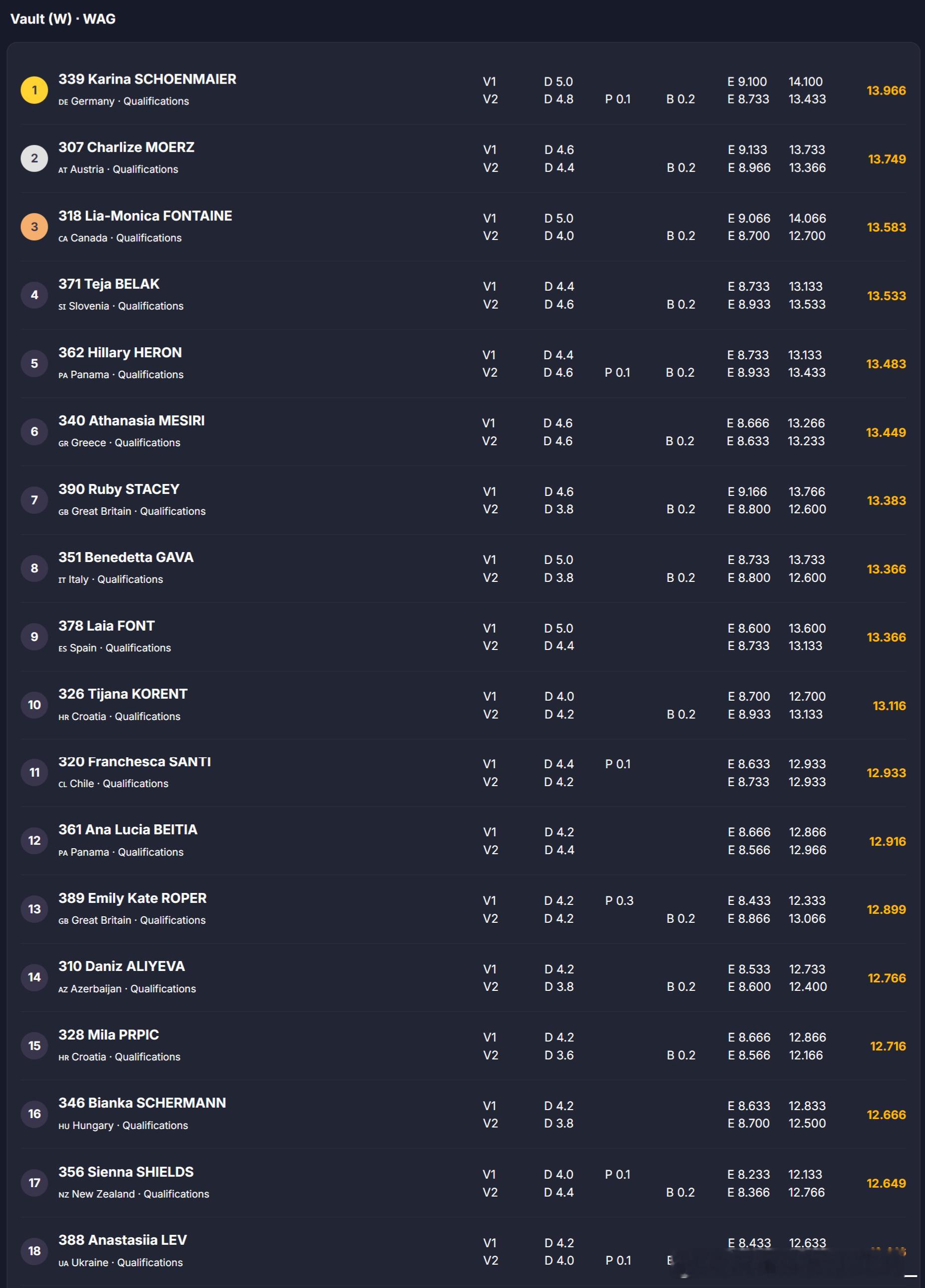Screen dimensions: 925x1288
Task: Click the bronze rank 3 badge
Action: pos(34,227)
